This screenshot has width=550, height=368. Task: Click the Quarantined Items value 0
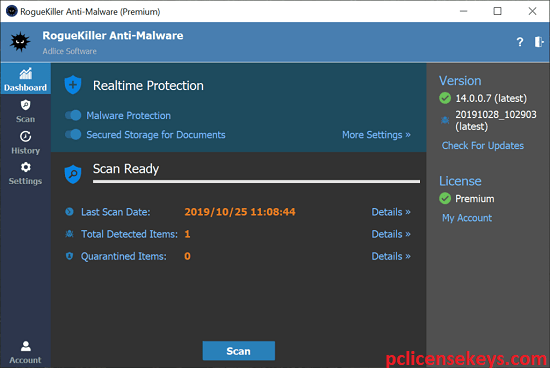(x=187, y=256)
